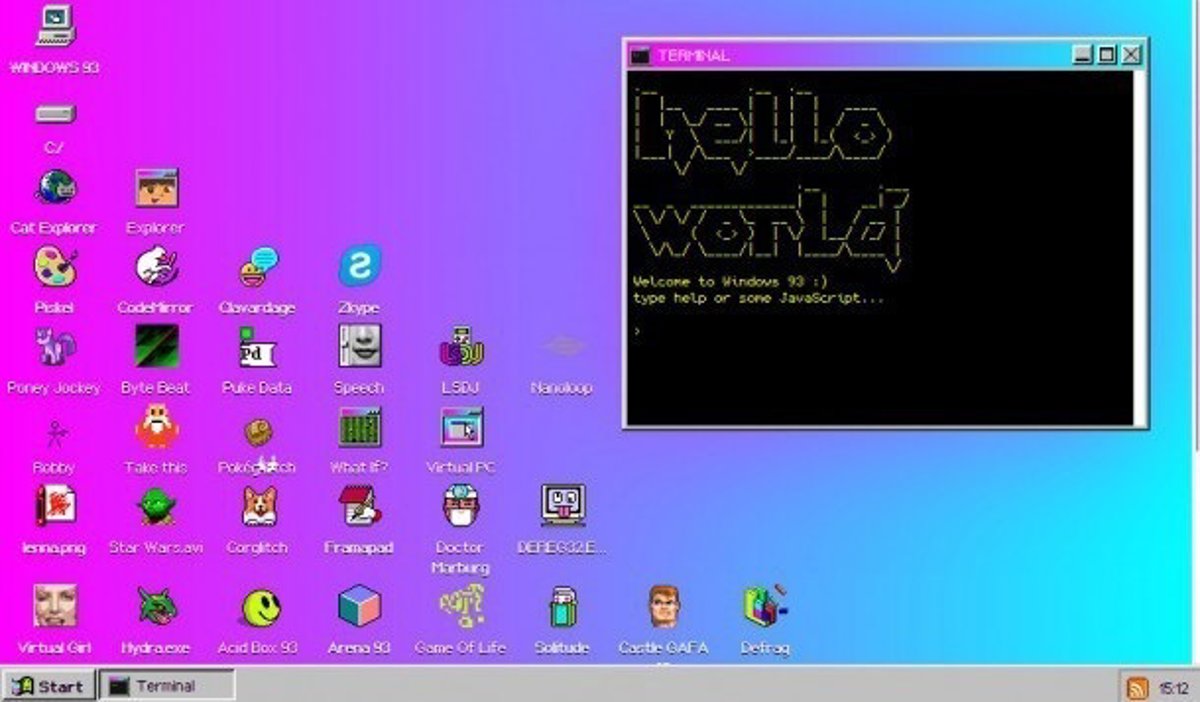Open the Speech application icon
The width and height of the screenshot is (1200, 702).
(359, 347)
